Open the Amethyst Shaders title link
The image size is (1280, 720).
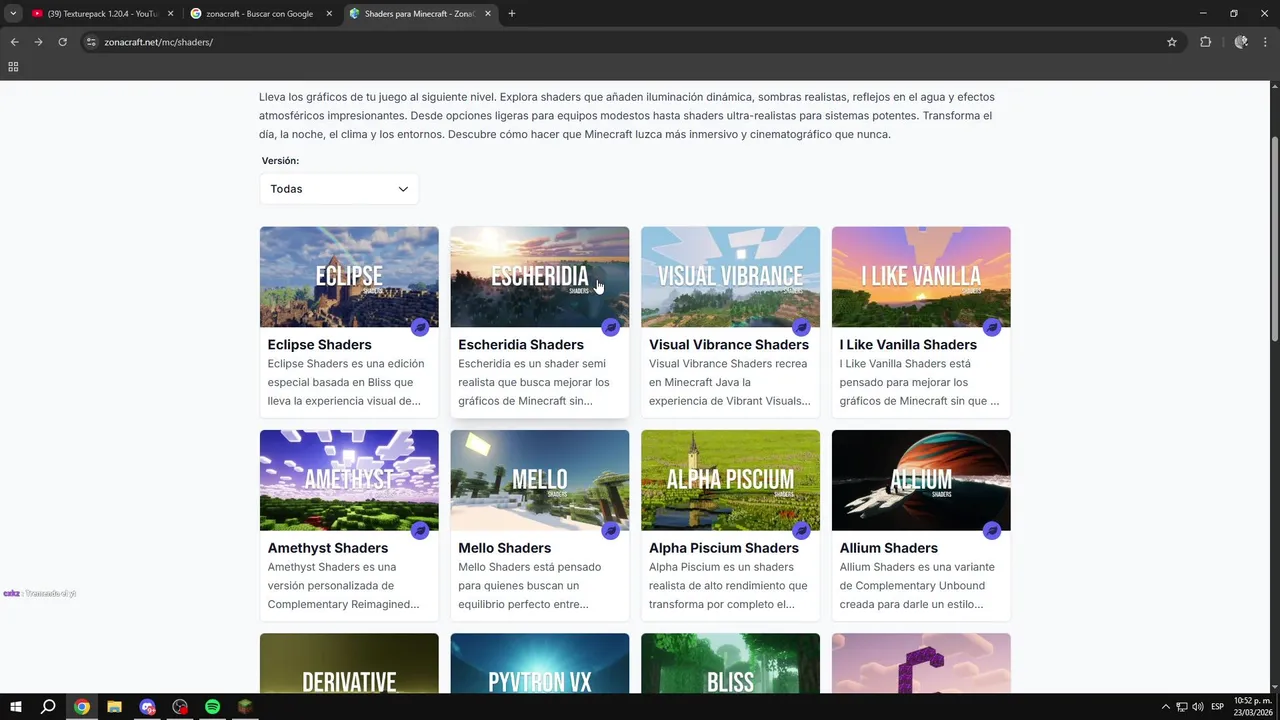click(x=328, y=548)
